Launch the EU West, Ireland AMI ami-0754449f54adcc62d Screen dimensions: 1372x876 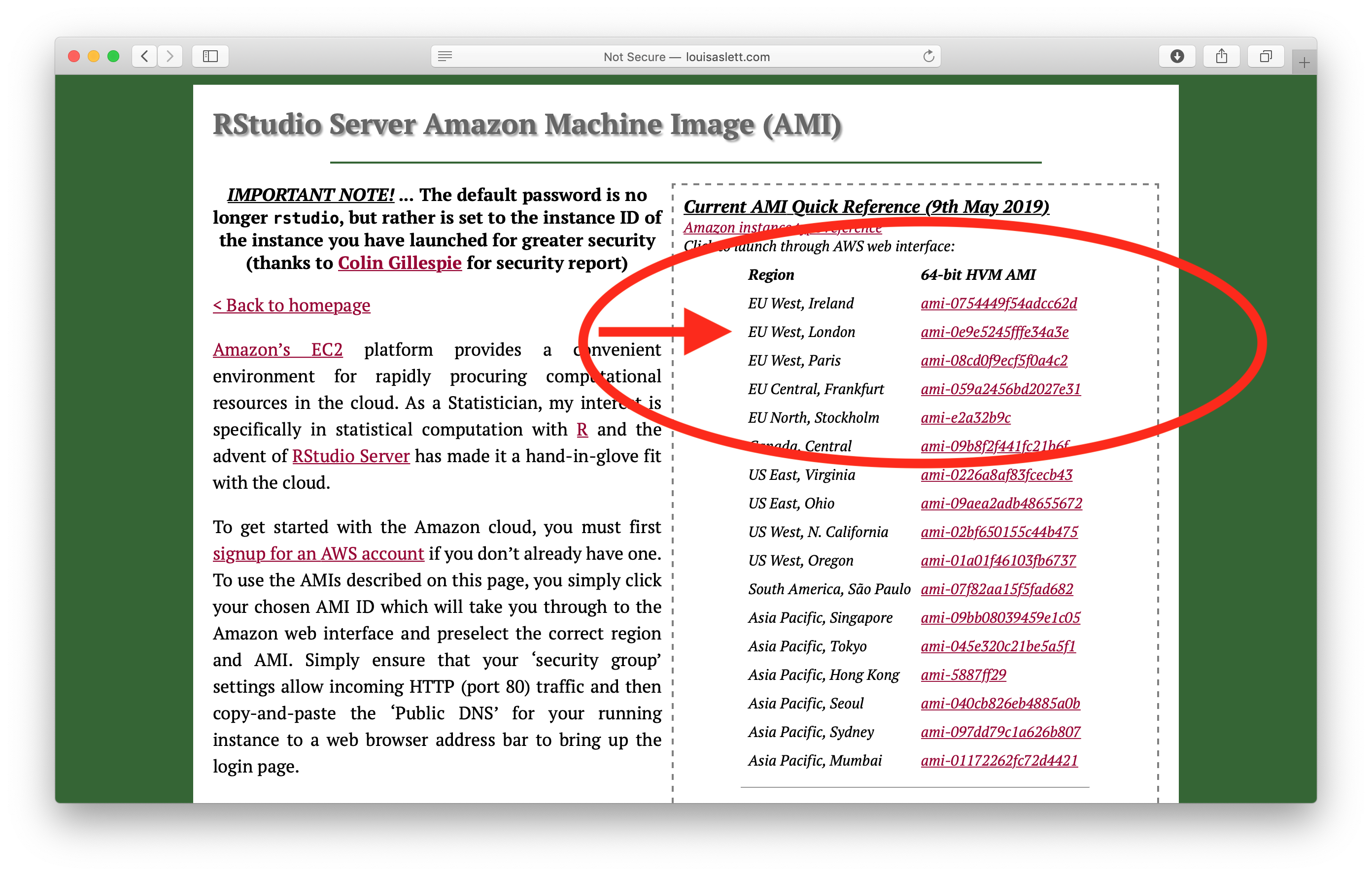click(998, 303)
